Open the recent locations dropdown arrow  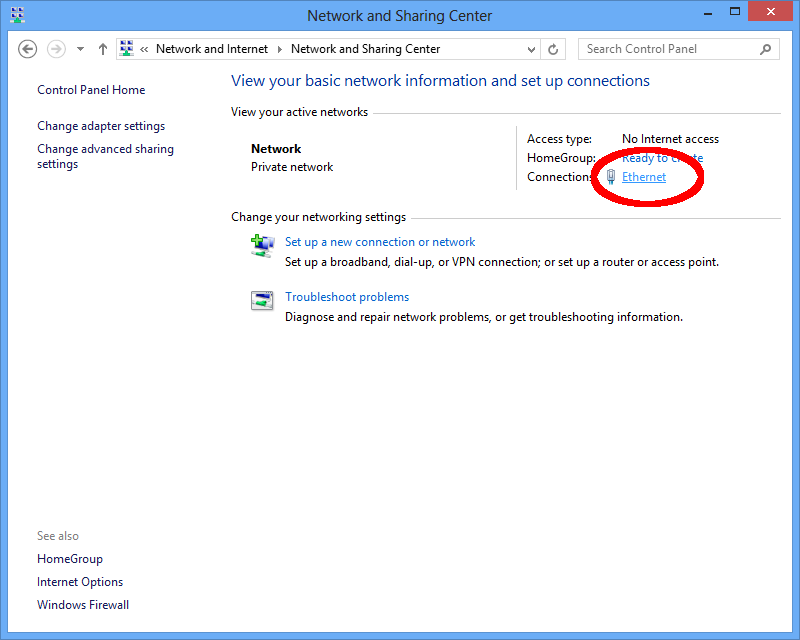80,50
